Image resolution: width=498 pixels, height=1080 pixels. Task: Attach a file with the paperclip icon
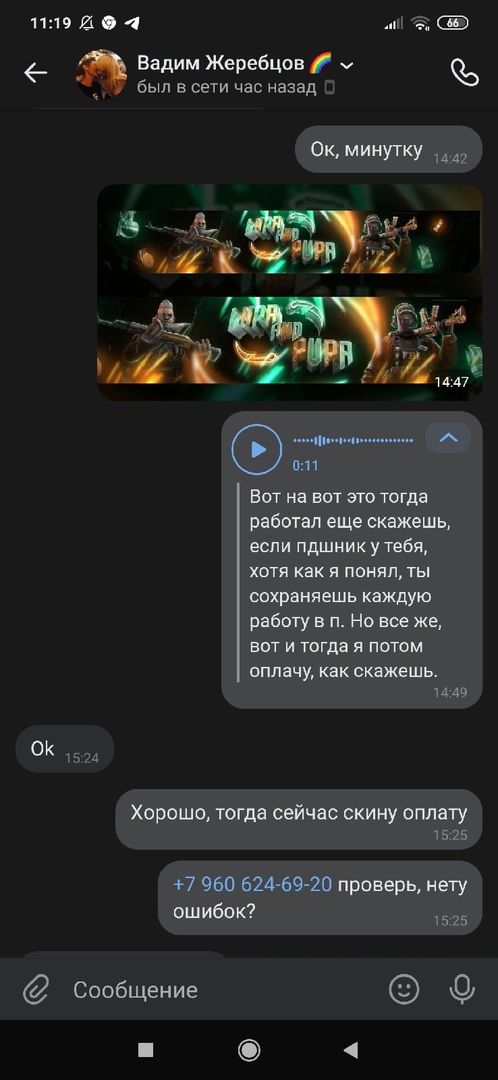[x=36, y=990]
